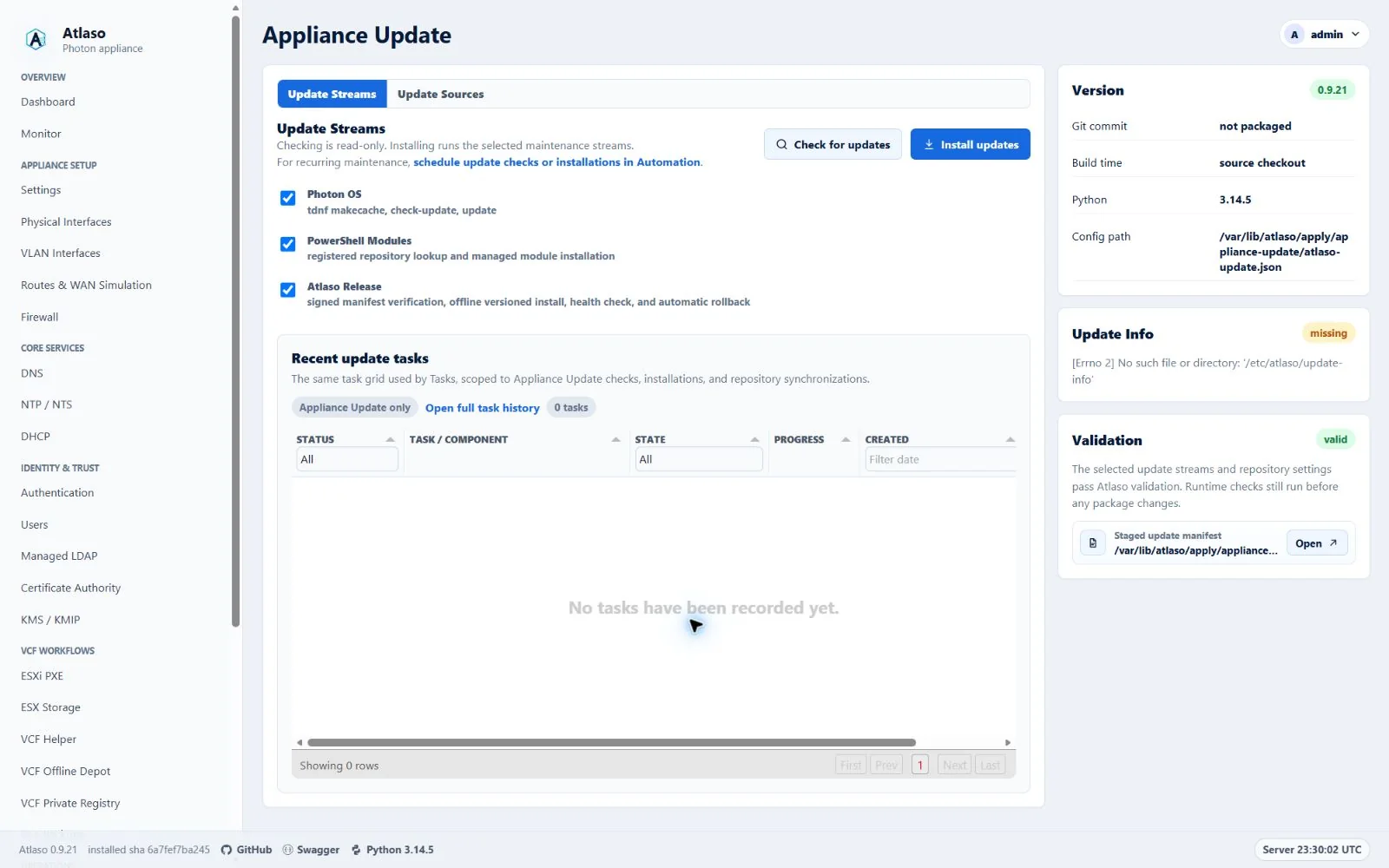Click the Atlaso logo icon
The width and height of the screenshot is (1389, 868).
tap(36, 39)
